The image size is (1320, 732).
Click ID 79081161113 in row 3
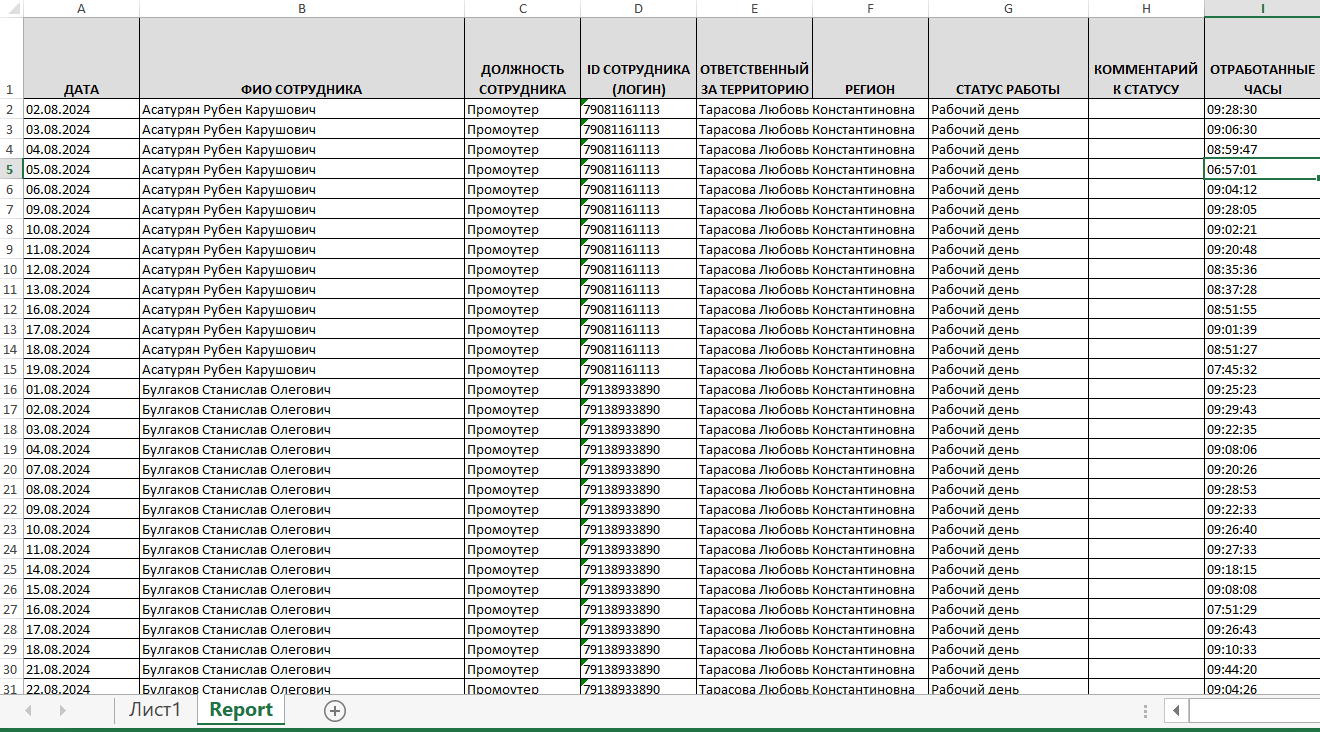coord(638,129)
